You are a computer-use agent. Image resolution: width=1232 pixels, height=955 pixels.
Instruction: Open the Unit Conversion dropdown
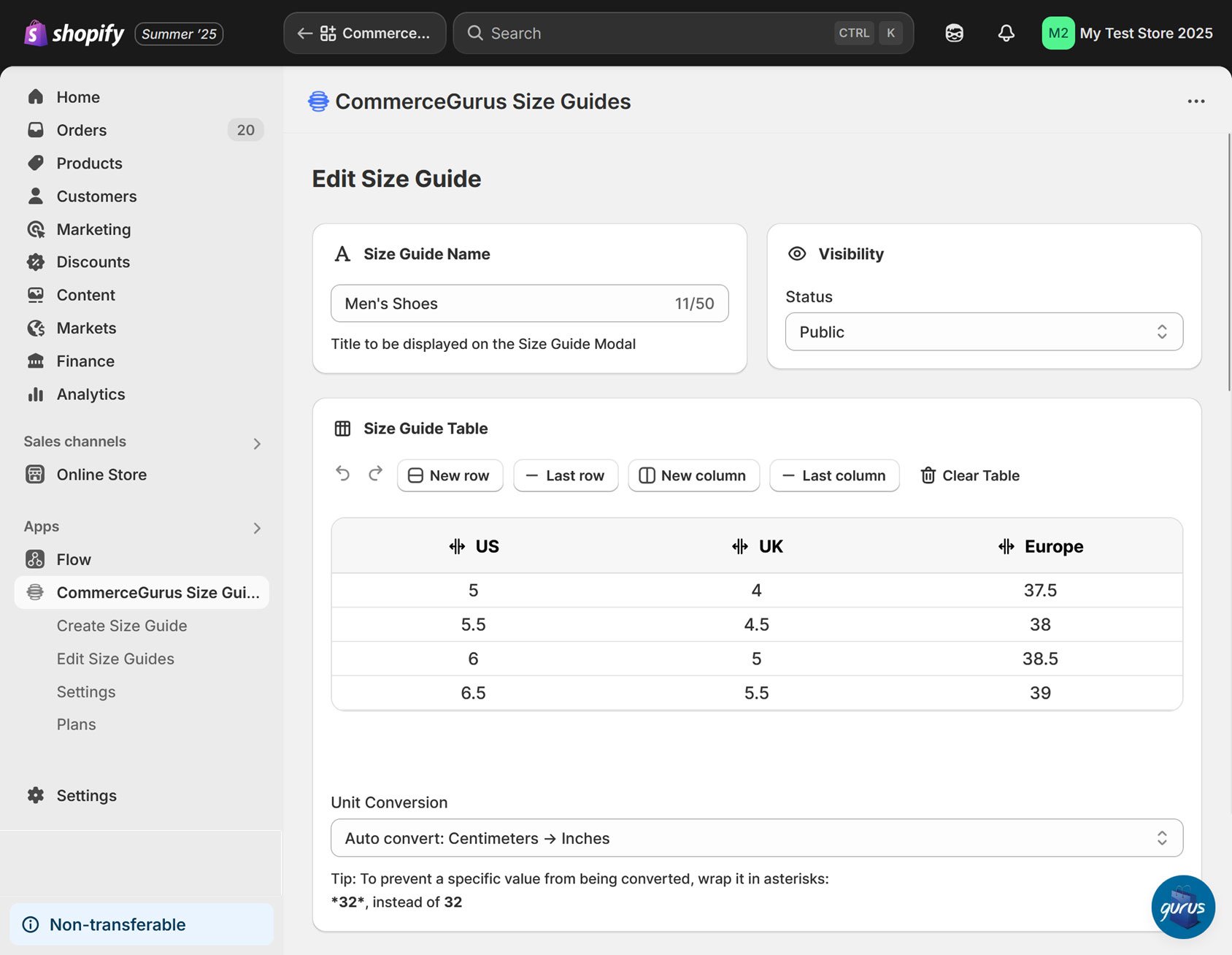tap(756, 837)
